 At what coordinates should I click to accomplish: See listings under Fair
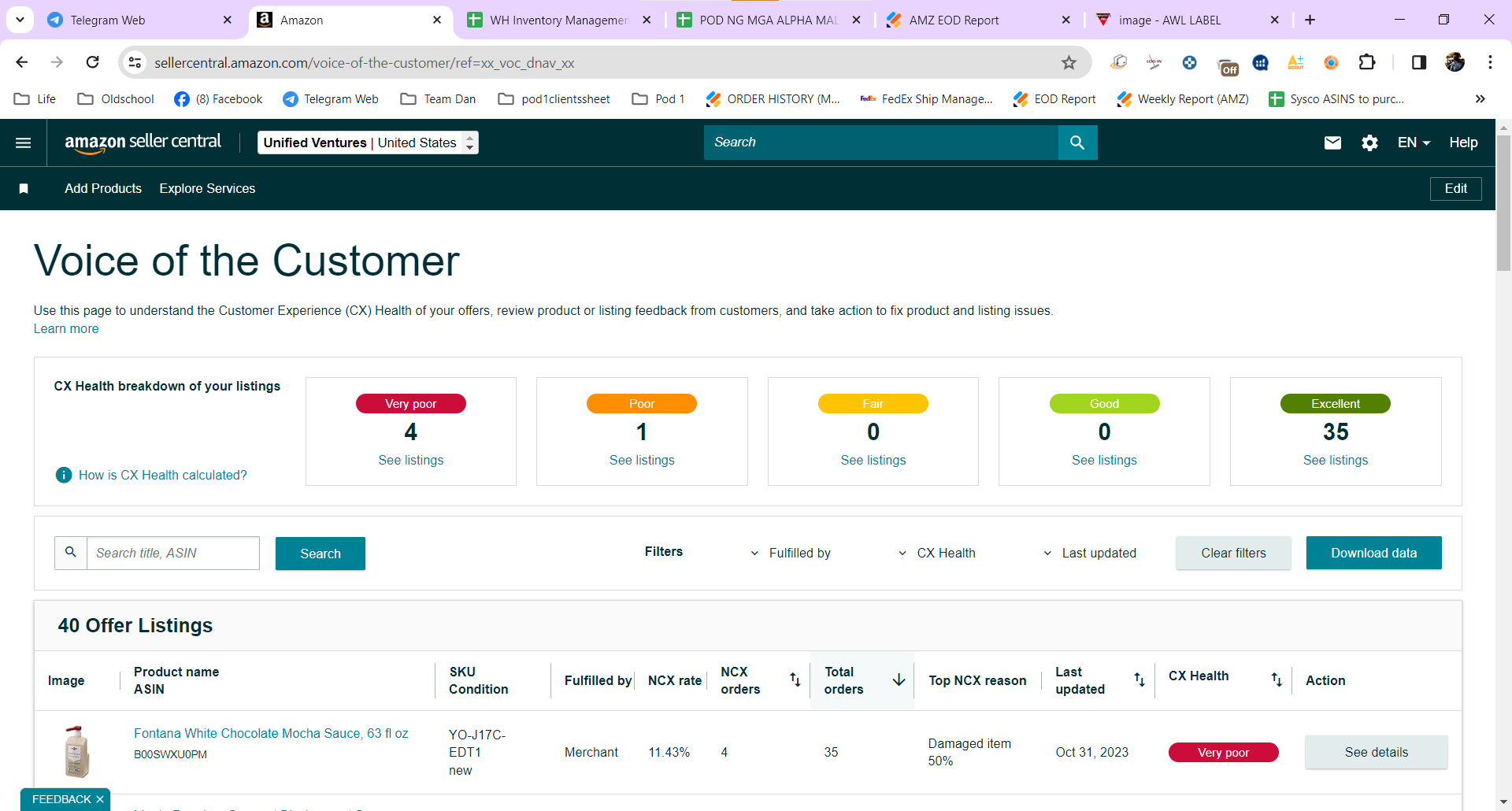[873, 460]
